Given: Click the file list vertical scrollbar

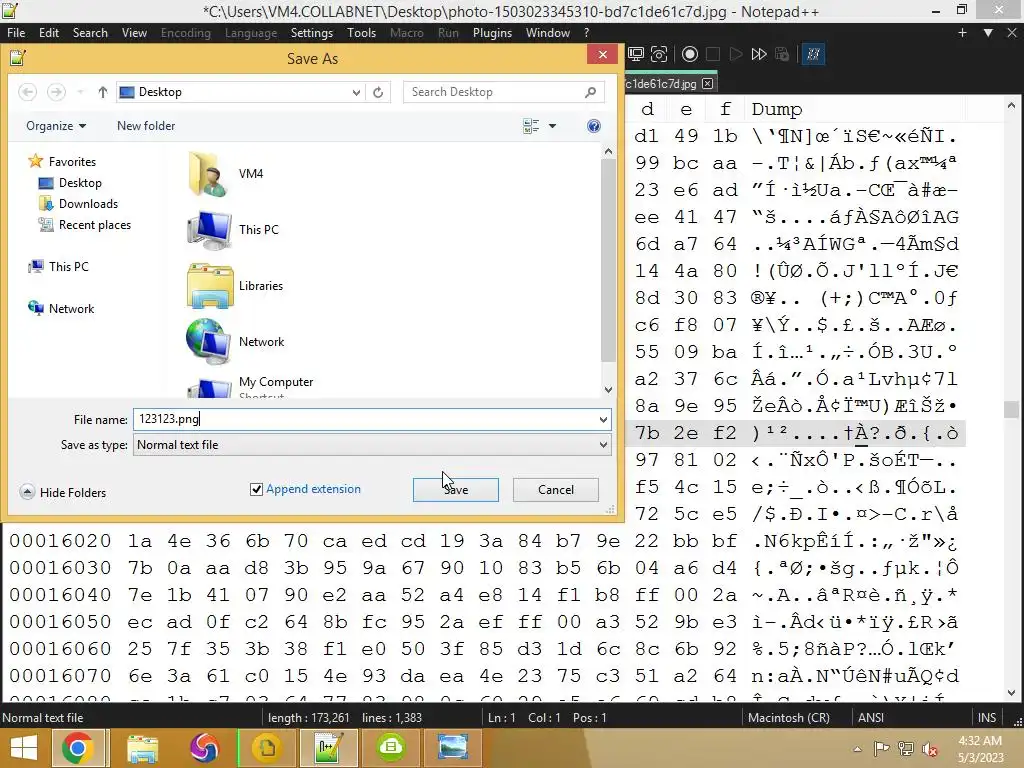Looking at the screenshot, I should point(608,261).
